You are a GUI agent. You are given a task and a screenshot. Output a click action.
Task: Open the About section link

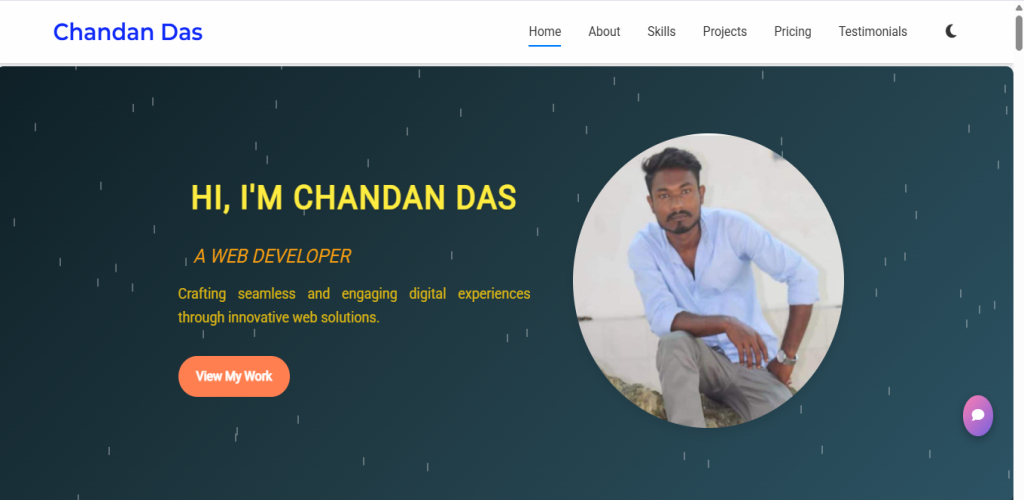[604, 31]
